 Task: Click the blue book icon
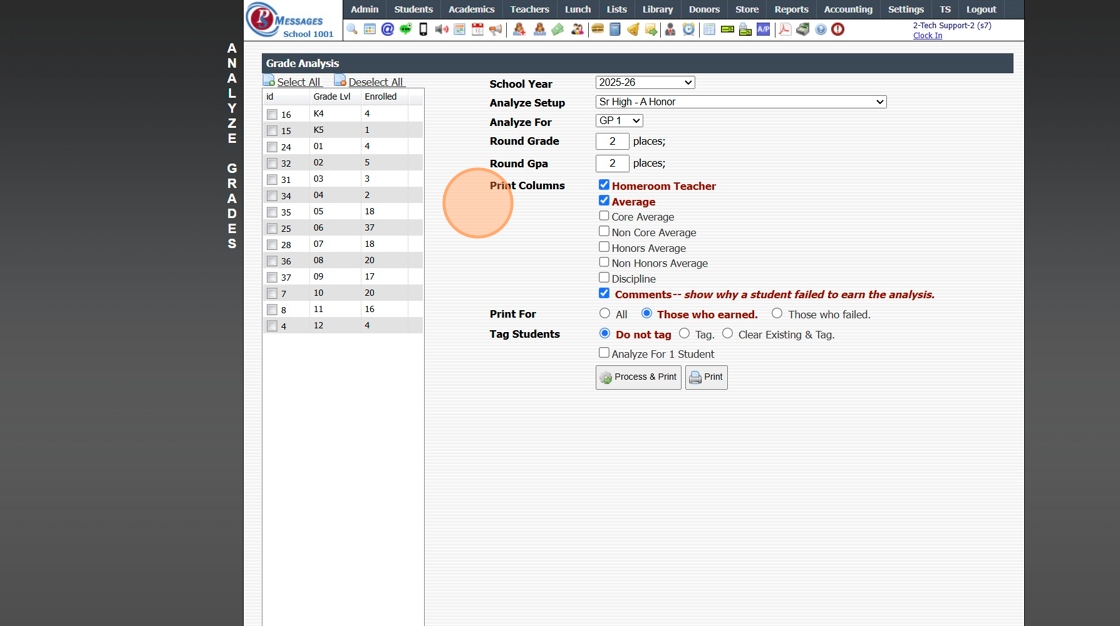pyautogui.click(x=615, y=29)
